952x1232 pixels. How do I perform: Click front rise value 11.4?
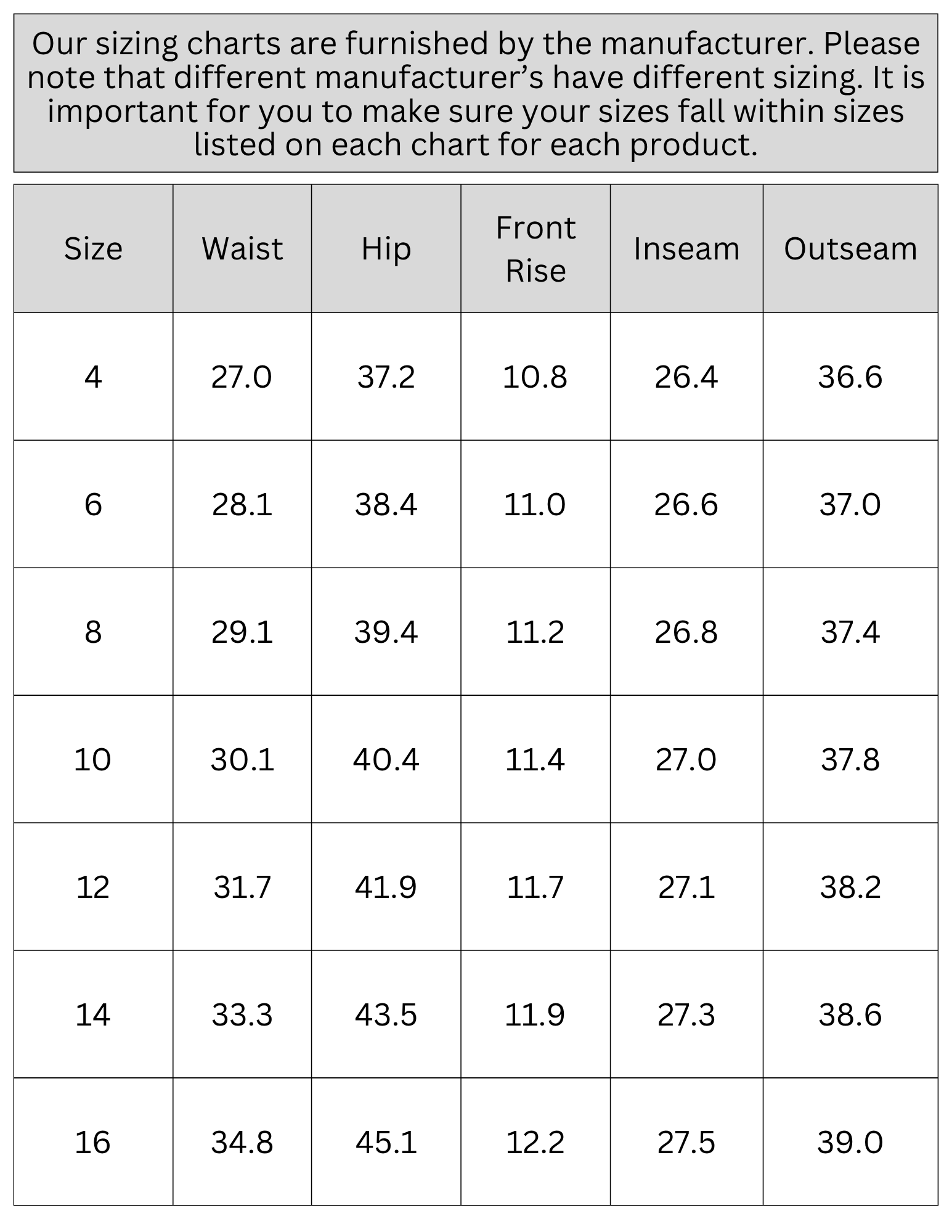click(x=535, y=759)
